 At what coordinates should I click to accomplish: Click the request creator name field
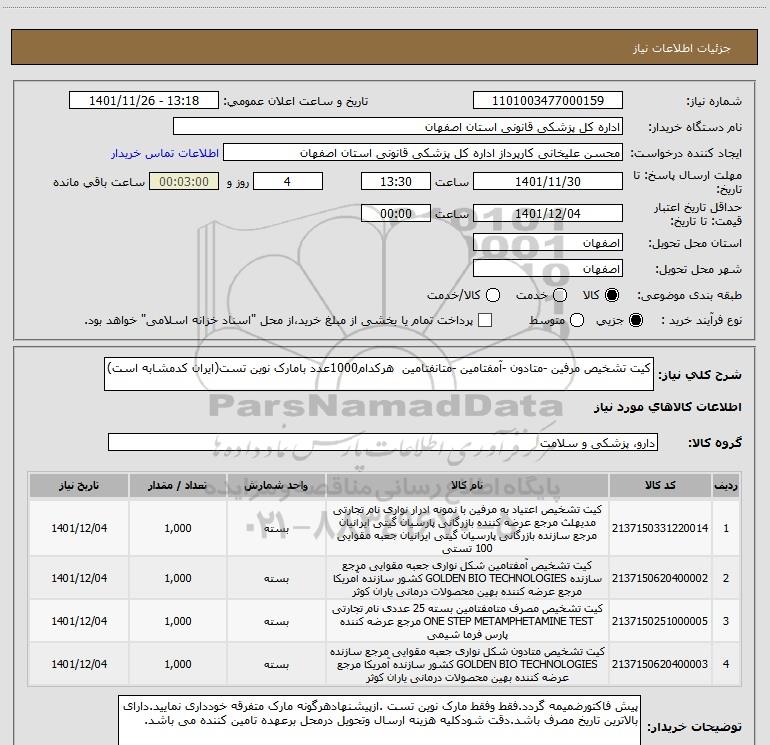coord(422,153)
